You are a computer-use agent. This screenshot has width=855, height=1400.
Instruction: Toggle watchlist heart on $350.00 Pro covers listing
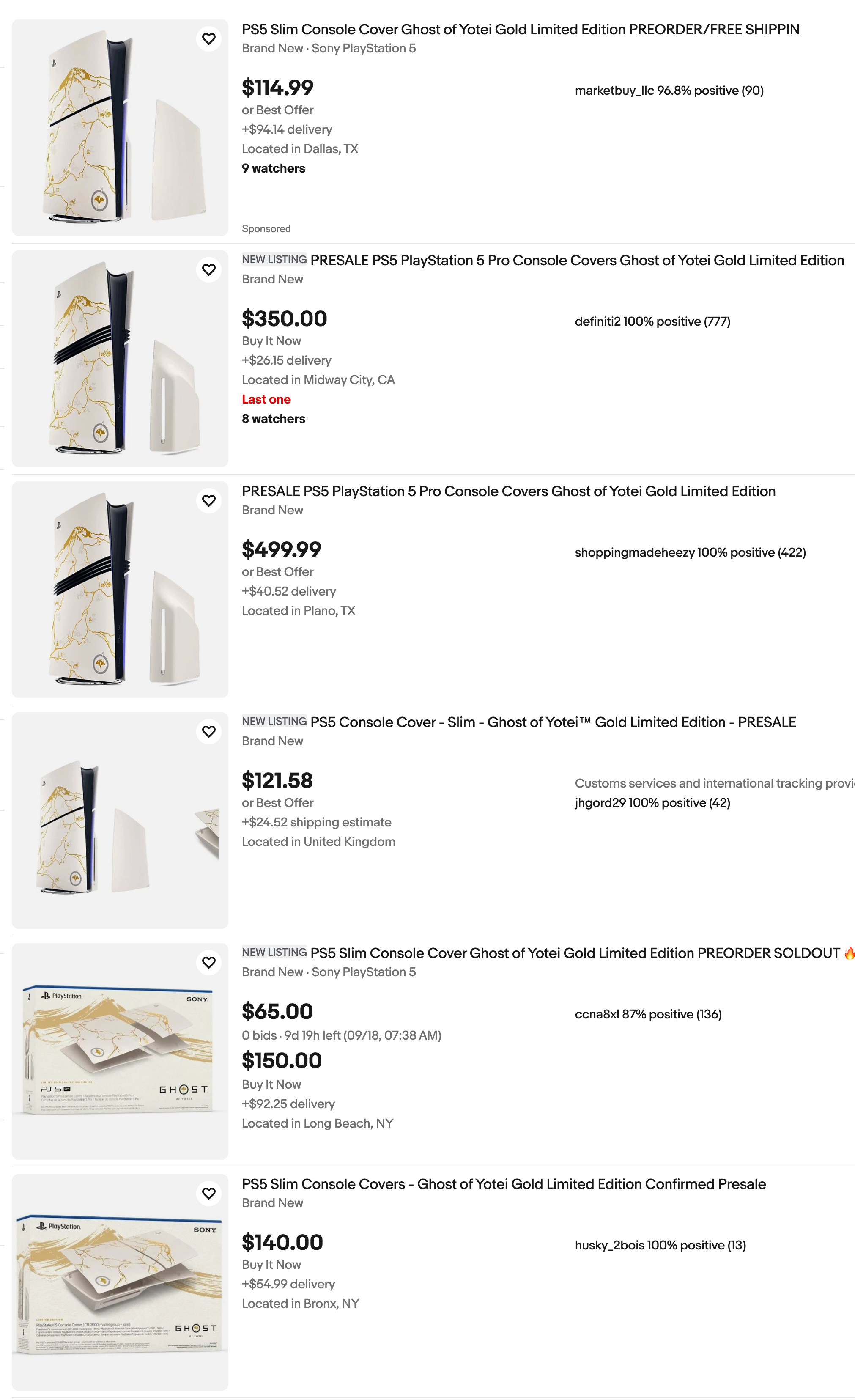(x=209, y=269)
